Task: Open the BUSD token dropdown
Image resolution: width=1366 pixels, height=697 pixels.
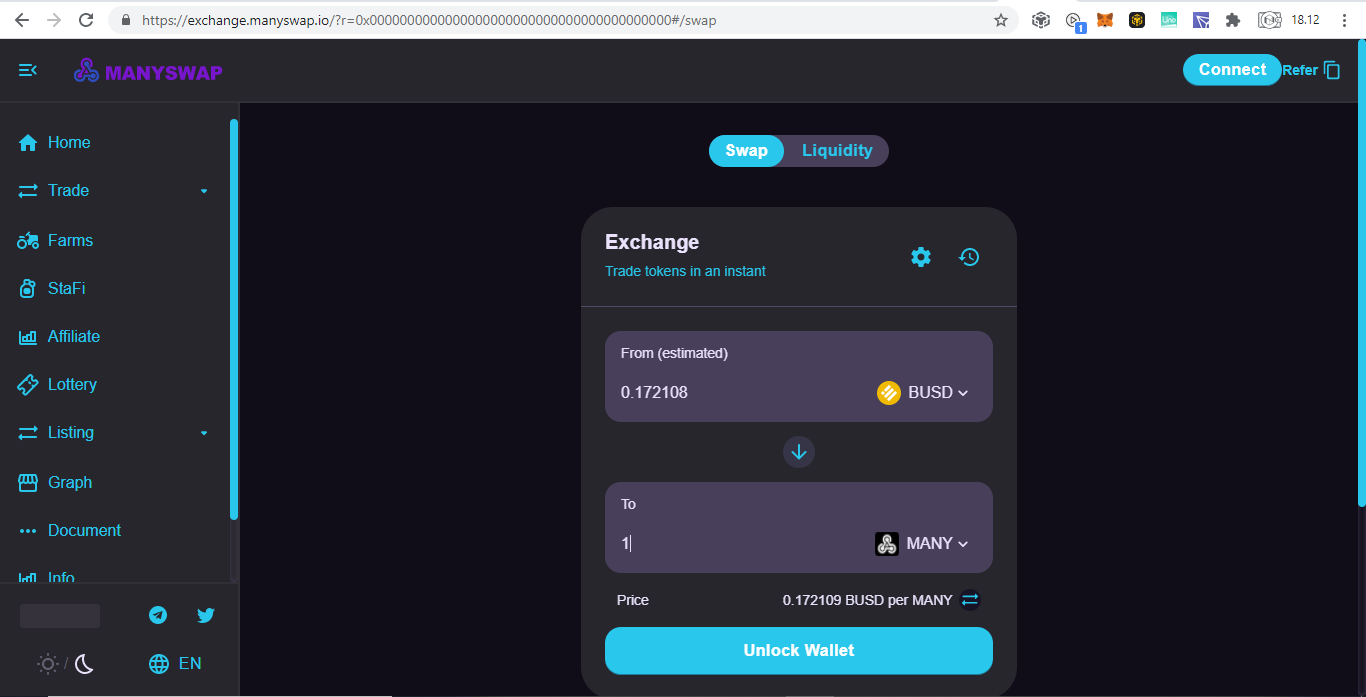Action: [x=923, y=392]
